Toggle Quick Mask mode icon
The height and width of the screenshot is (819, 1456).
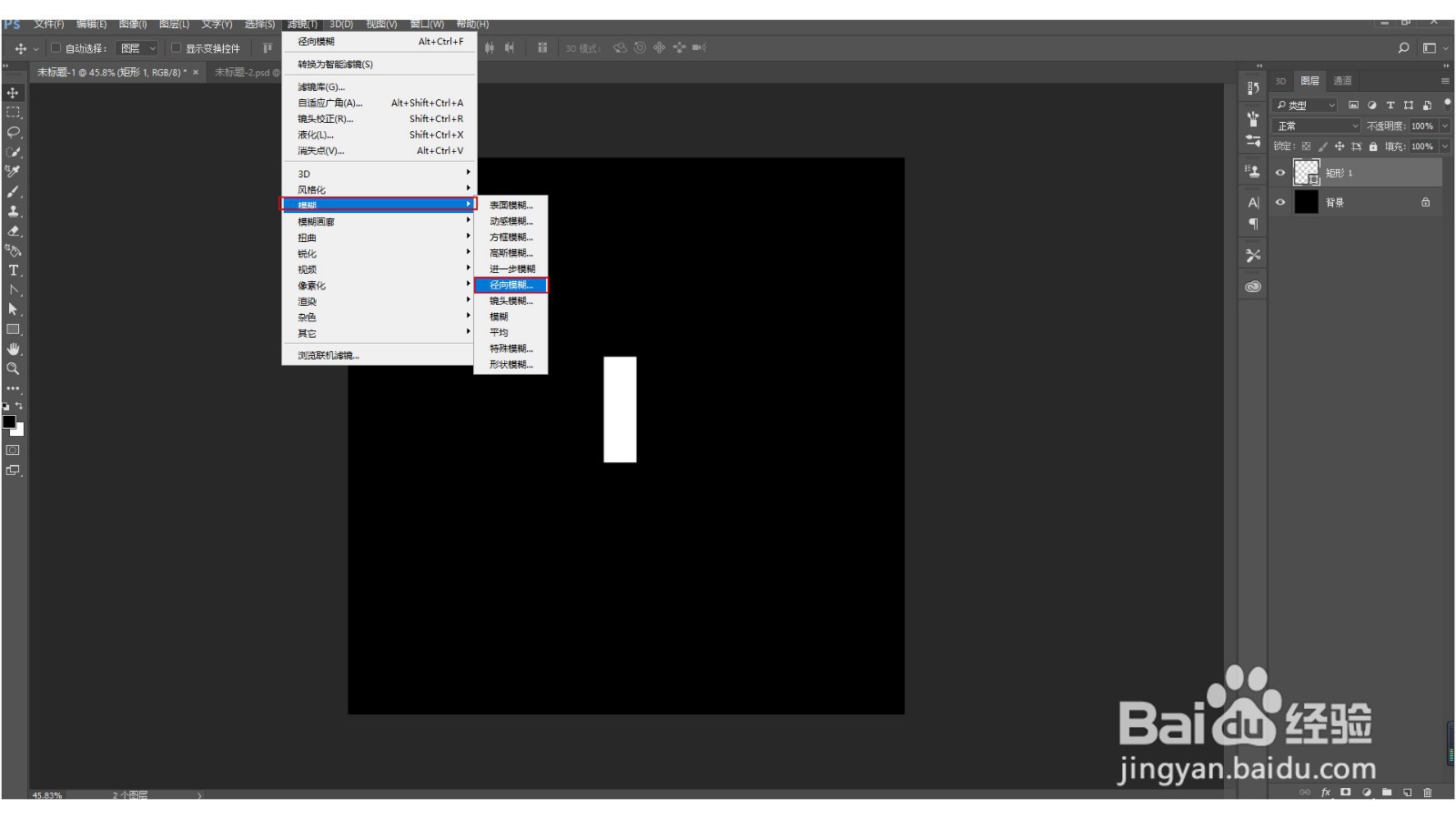(13, 450)
